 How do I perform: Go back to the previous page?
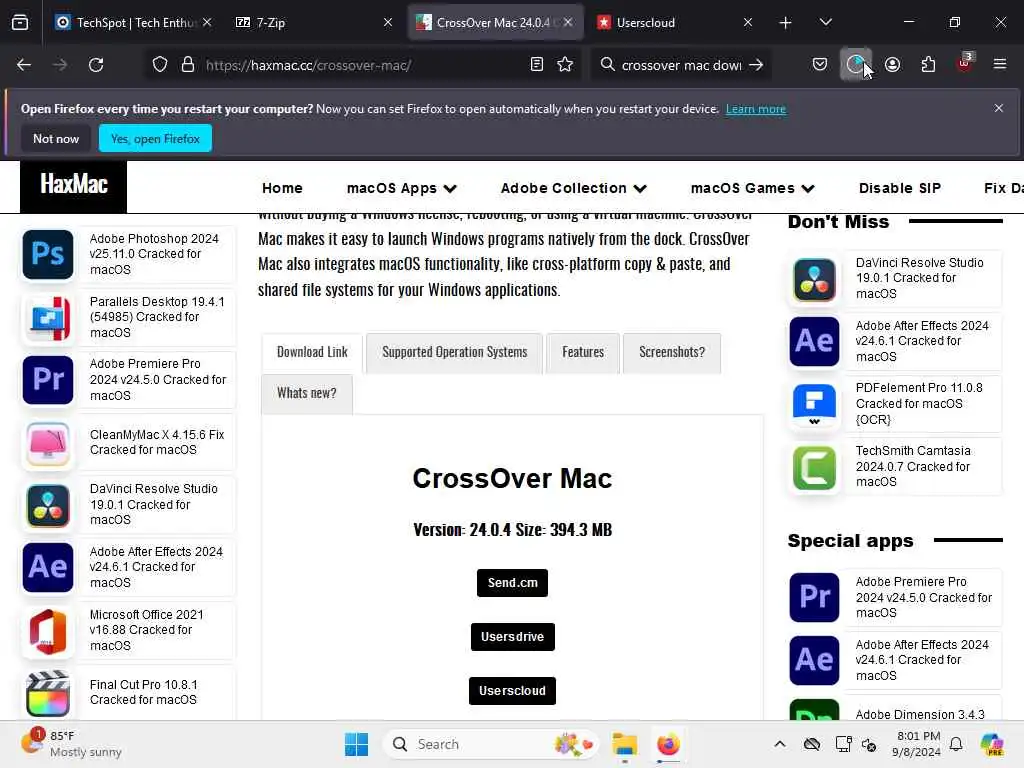(24, 65)
